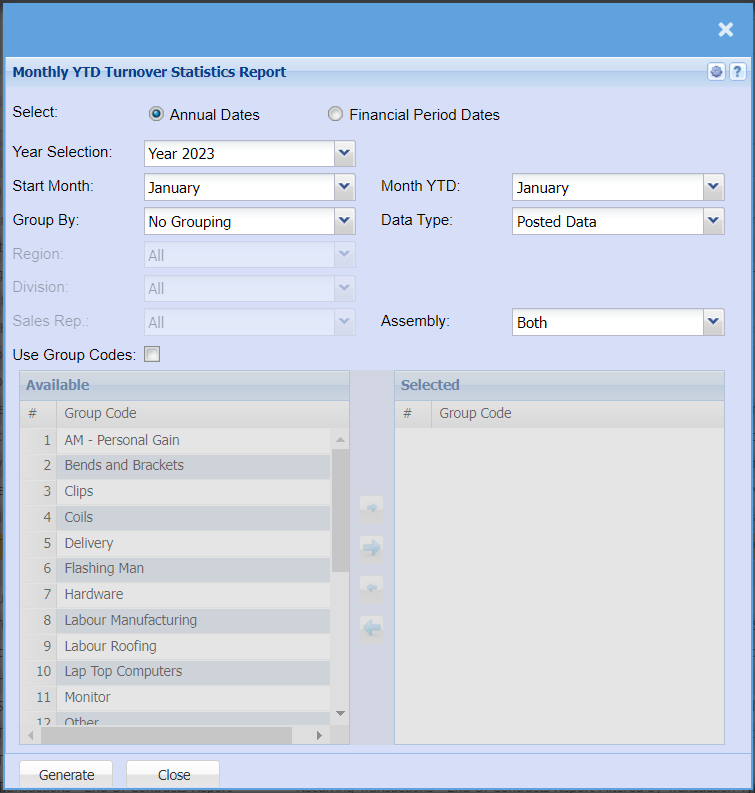The image size is (755, 793).
Task: Select the 'Flashing Man' group code row
Action: coord(175,569)
